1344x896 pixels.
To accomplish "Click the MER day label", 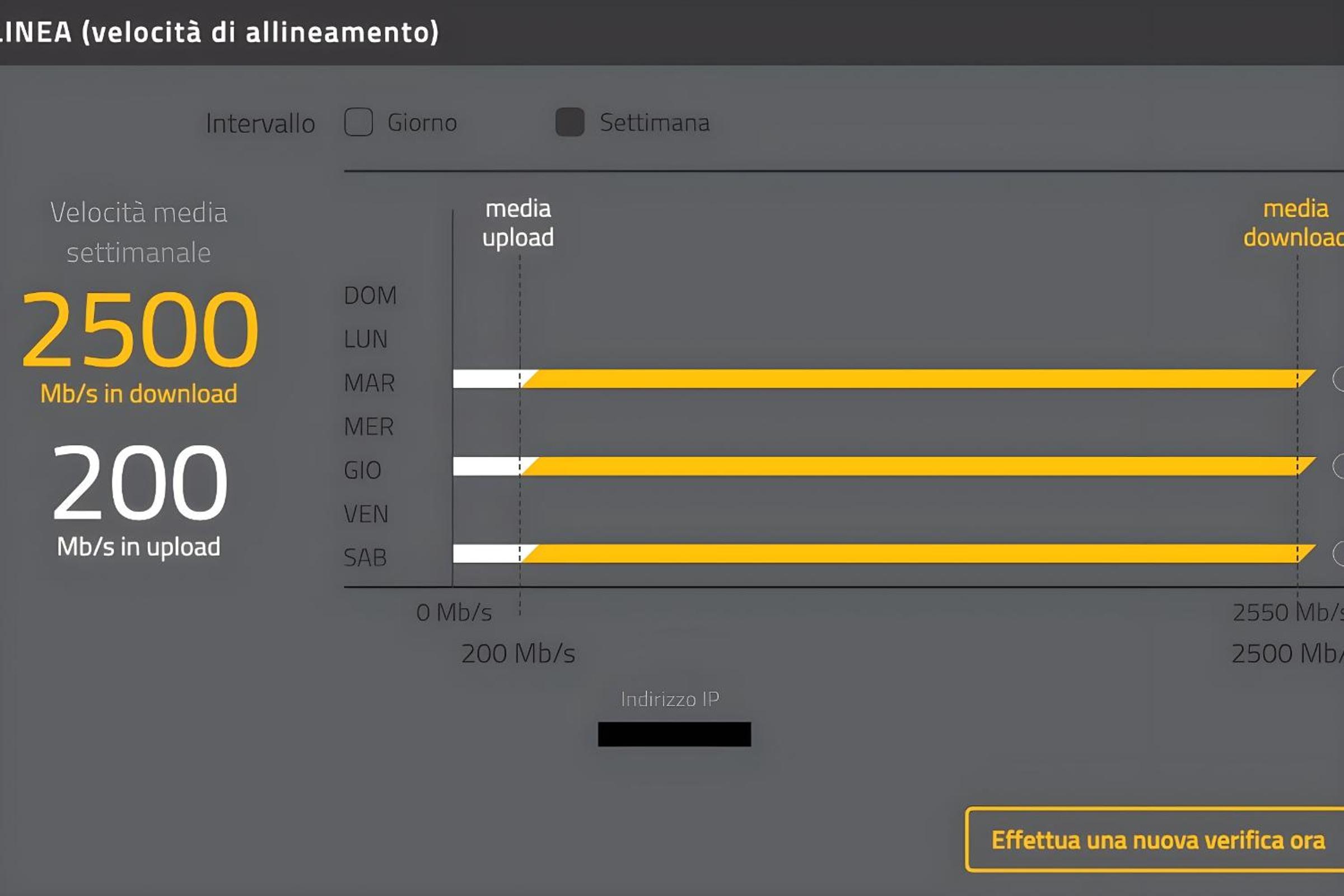I will coord(368,427).
